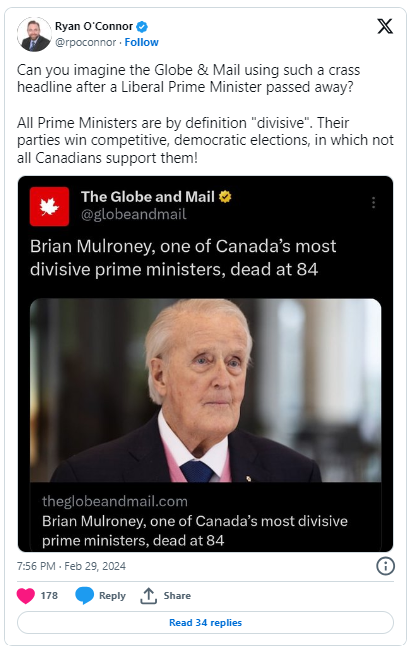Click the X logo icon
410x647 pixels.
pos(385,26)
